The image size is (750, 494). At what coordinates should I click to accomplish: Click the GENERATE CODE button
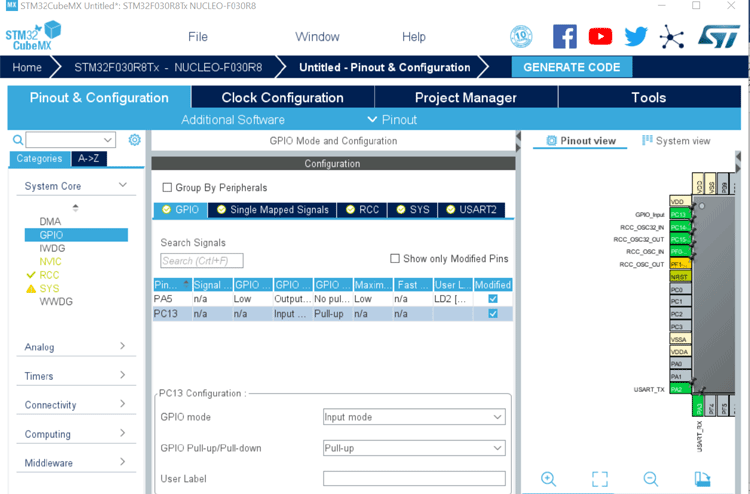tap(573, 67)
